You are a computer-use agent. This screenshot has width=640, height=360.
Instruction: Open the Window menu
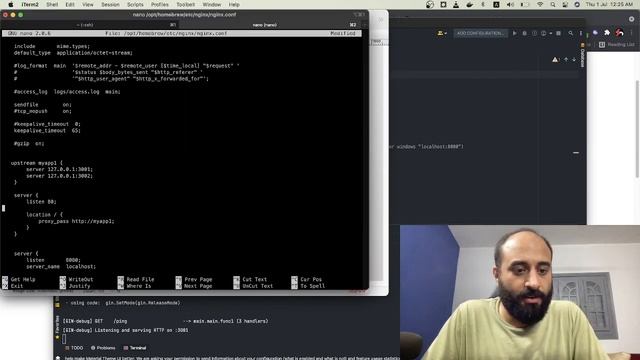[x=212, y=4]
